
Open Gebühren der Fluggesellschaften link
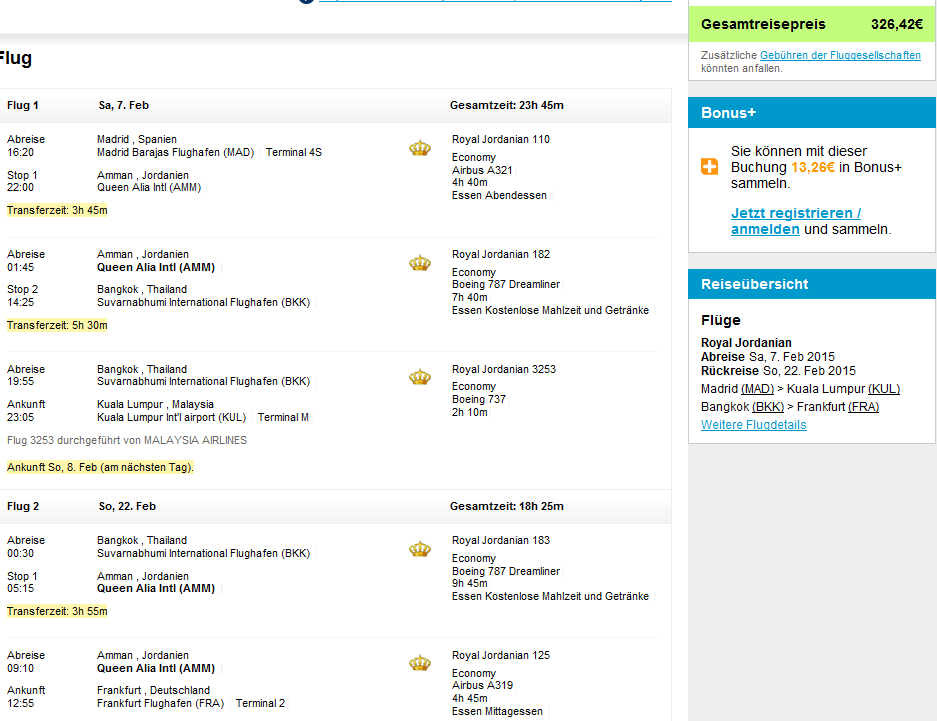pos(840,55)
